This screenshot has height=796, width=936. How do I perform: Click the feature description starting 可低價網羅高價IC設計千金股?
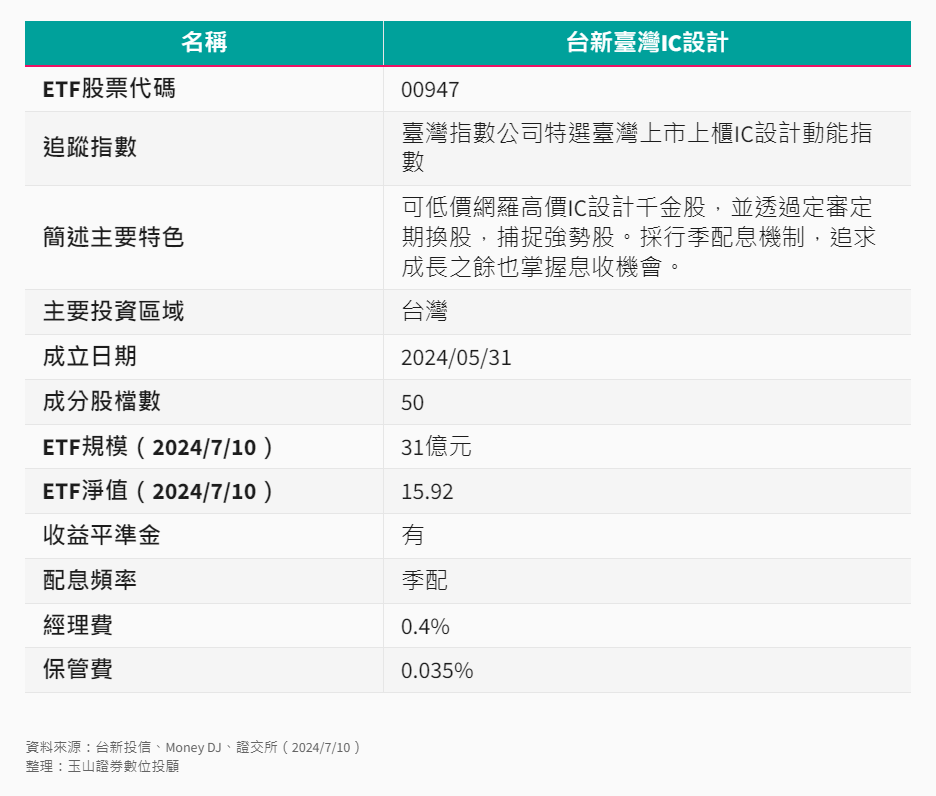click(638, 237)
